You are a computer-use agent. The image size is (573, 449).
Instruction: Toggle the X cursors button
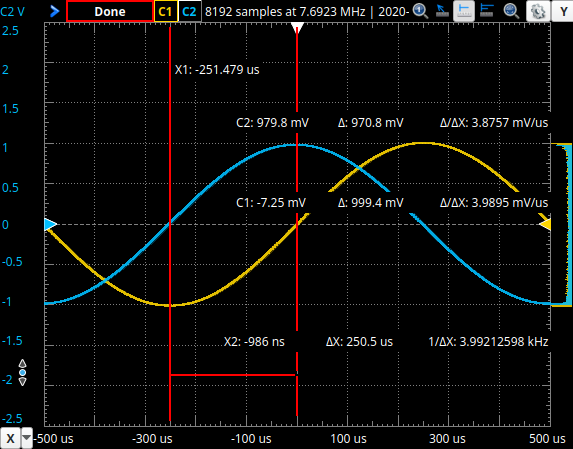click(10, 438)
